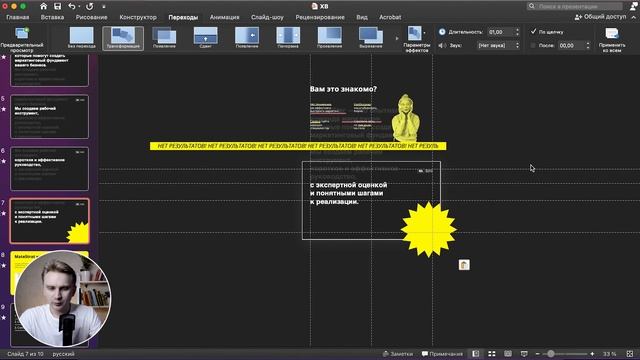Click the русский language indicator
This screenshot has width=640, height=360.
64,354
